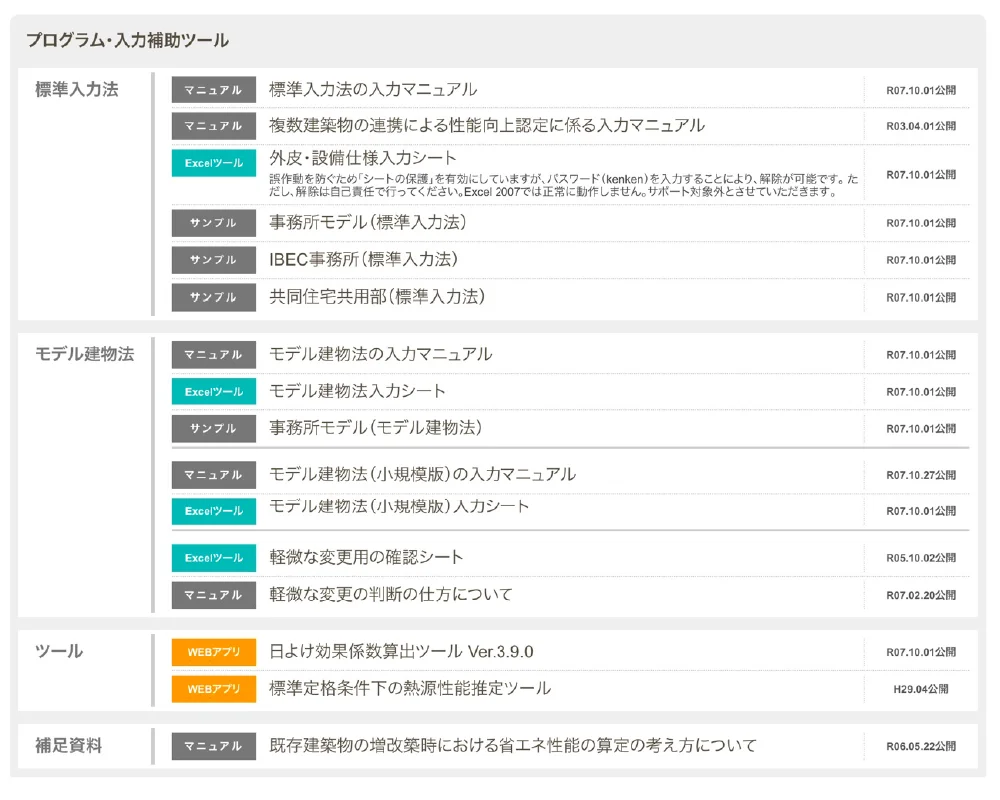Open 軽微な変更の判断の仕方について link

click(390, 595)
